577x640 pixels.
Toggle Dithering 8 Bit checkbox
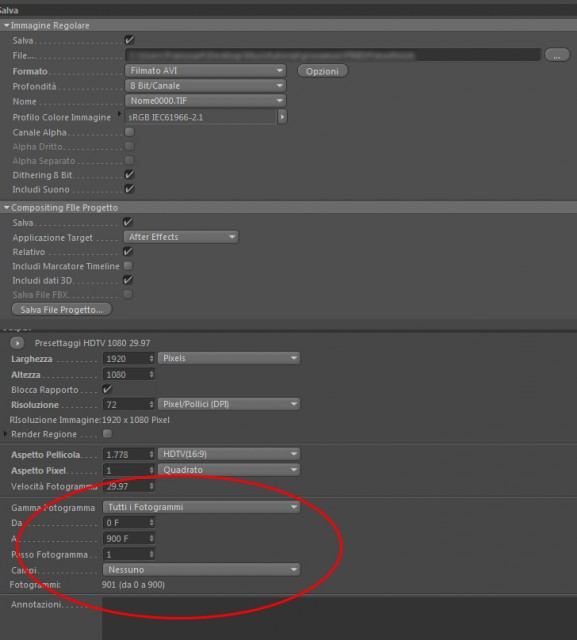pyautogui.click(x=129, y=175)
